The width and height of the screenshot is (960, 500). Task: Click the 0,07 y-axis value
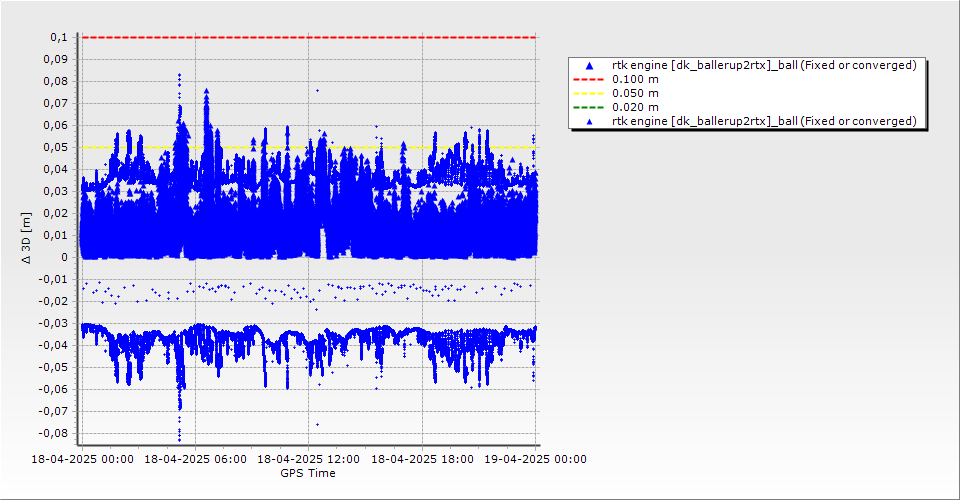click(x=56, y=103)
